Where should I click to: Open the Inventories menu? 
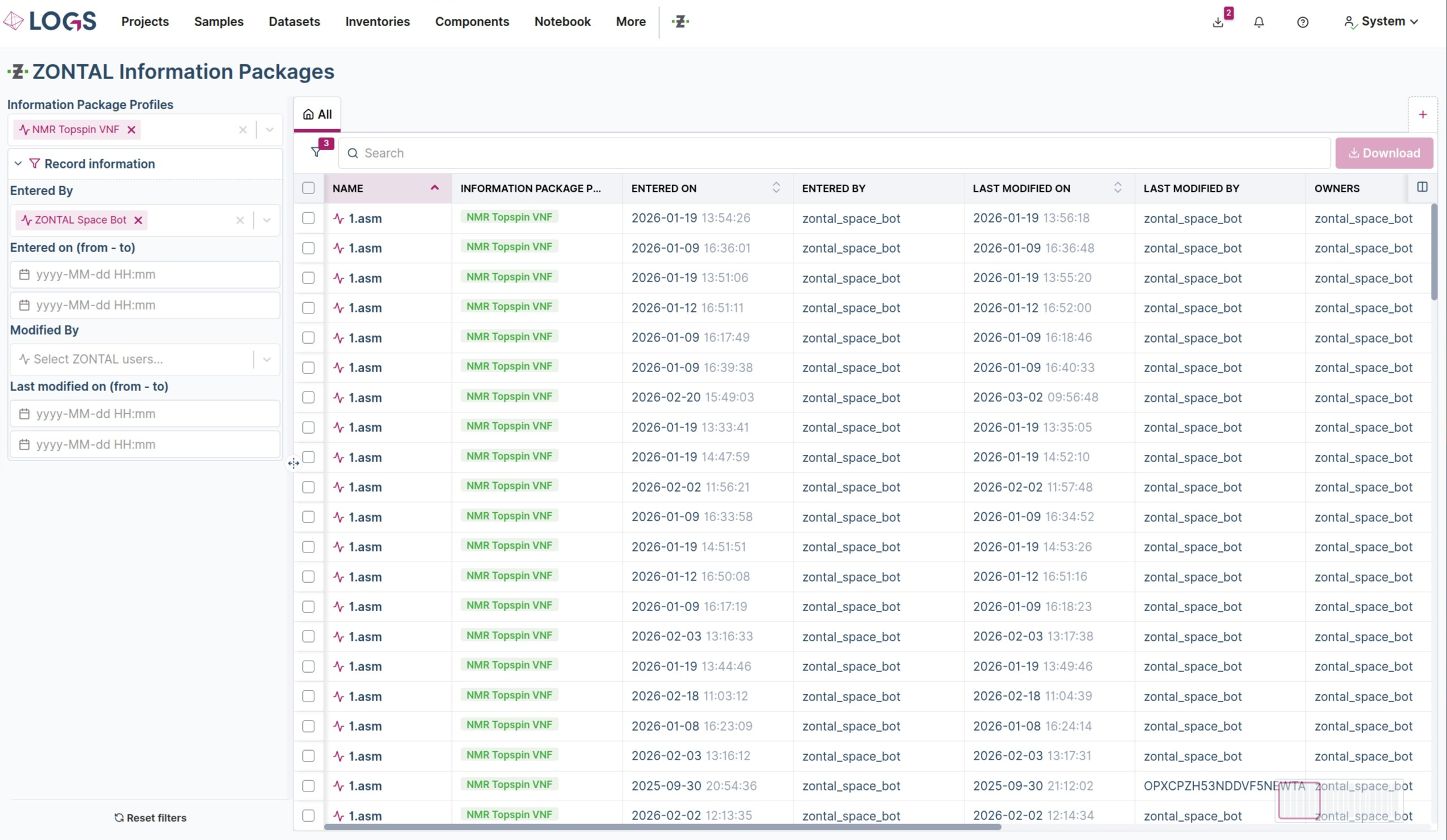(377, 22)
